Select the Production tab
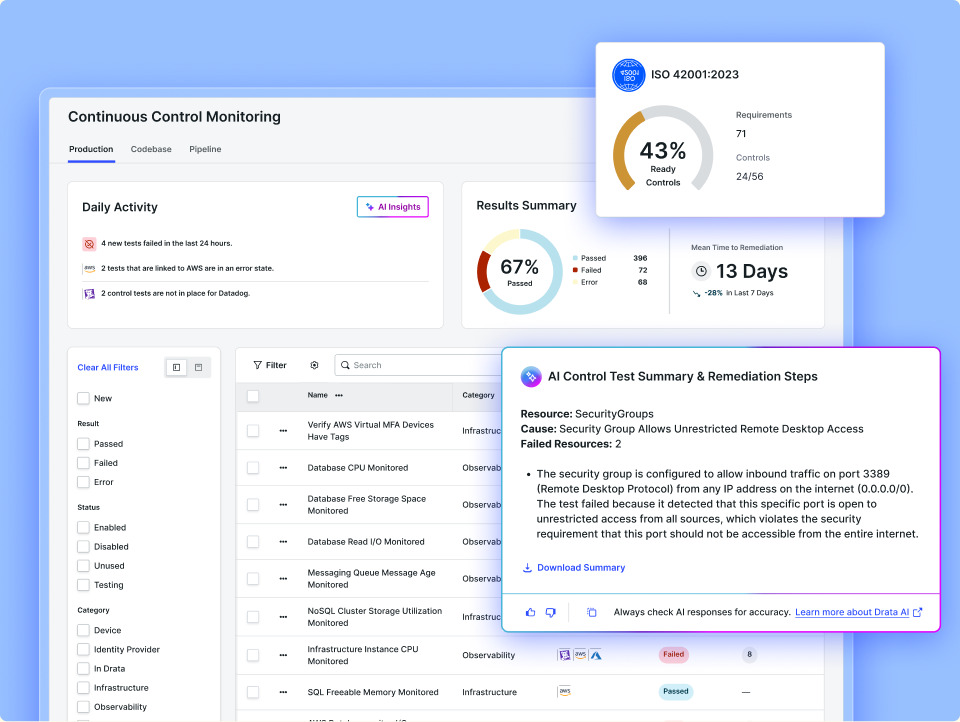The image size is (960, 722). (91, 149)
